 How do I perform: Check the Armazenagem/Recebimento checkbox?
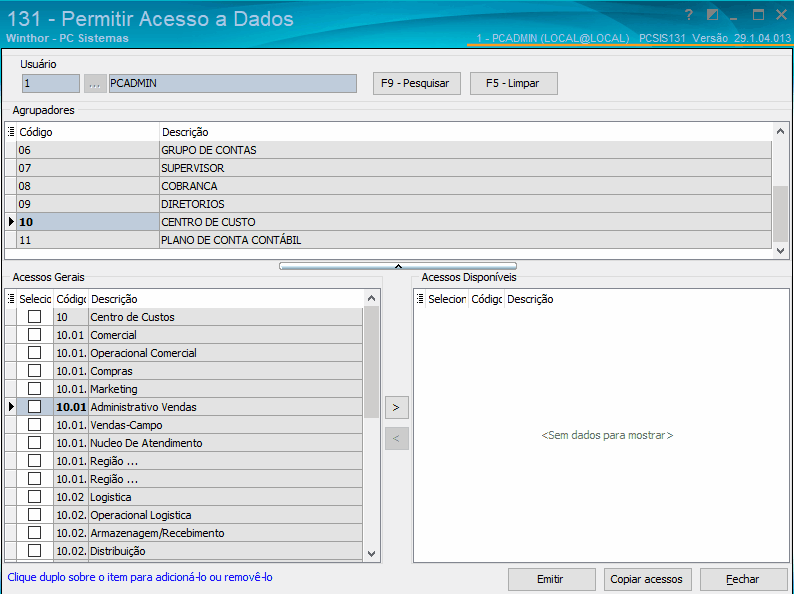34,533
